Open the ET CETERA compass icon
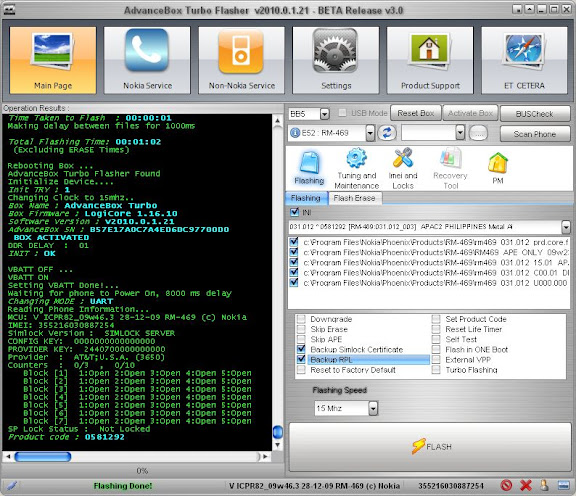The height and width of the screenshot is (496, 576). (524, 51)
